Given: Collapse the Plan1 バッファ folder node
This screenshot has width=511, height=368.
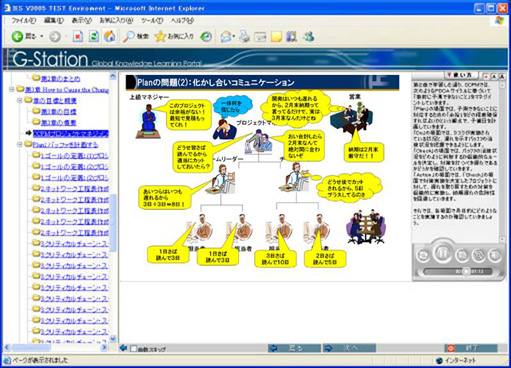Looking at the screenshot, I should point(20,144).
